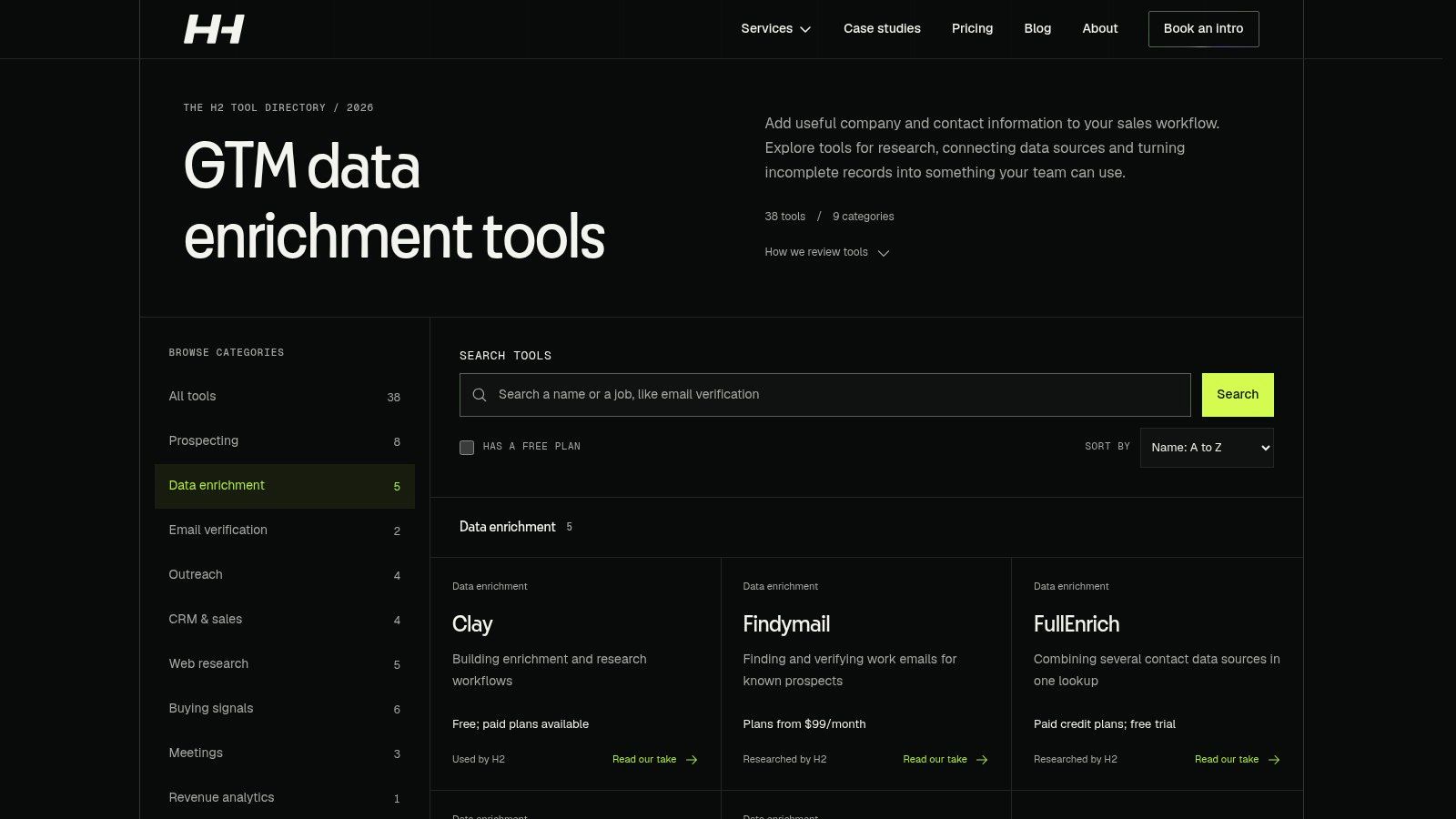This screenshot has width=1456, height=819.
Task: Tick the Has a free plan checkbox
Action: click(467, 447)
